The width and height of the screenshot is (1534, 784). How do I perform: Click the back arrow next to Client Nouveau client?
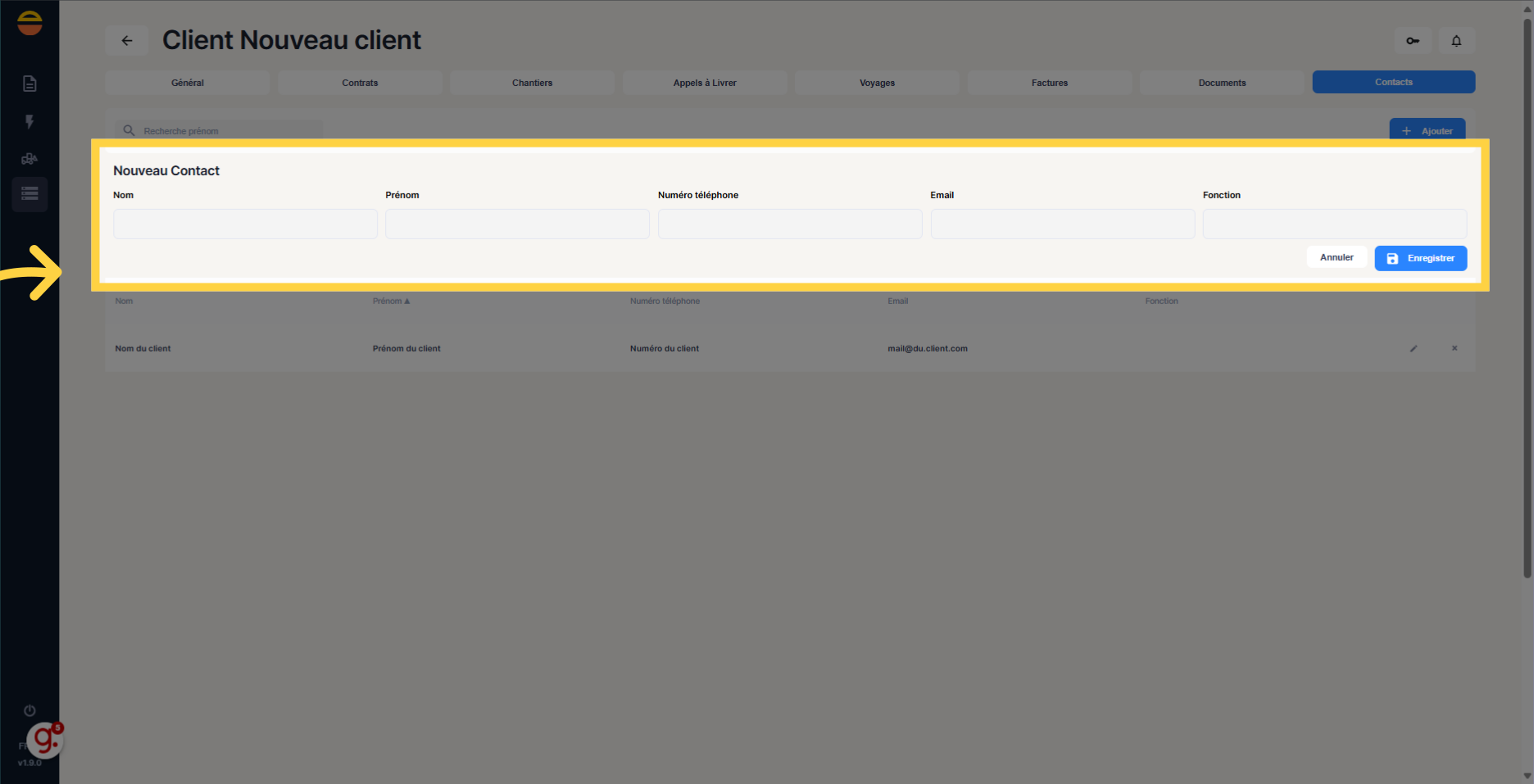pos(126,40)
